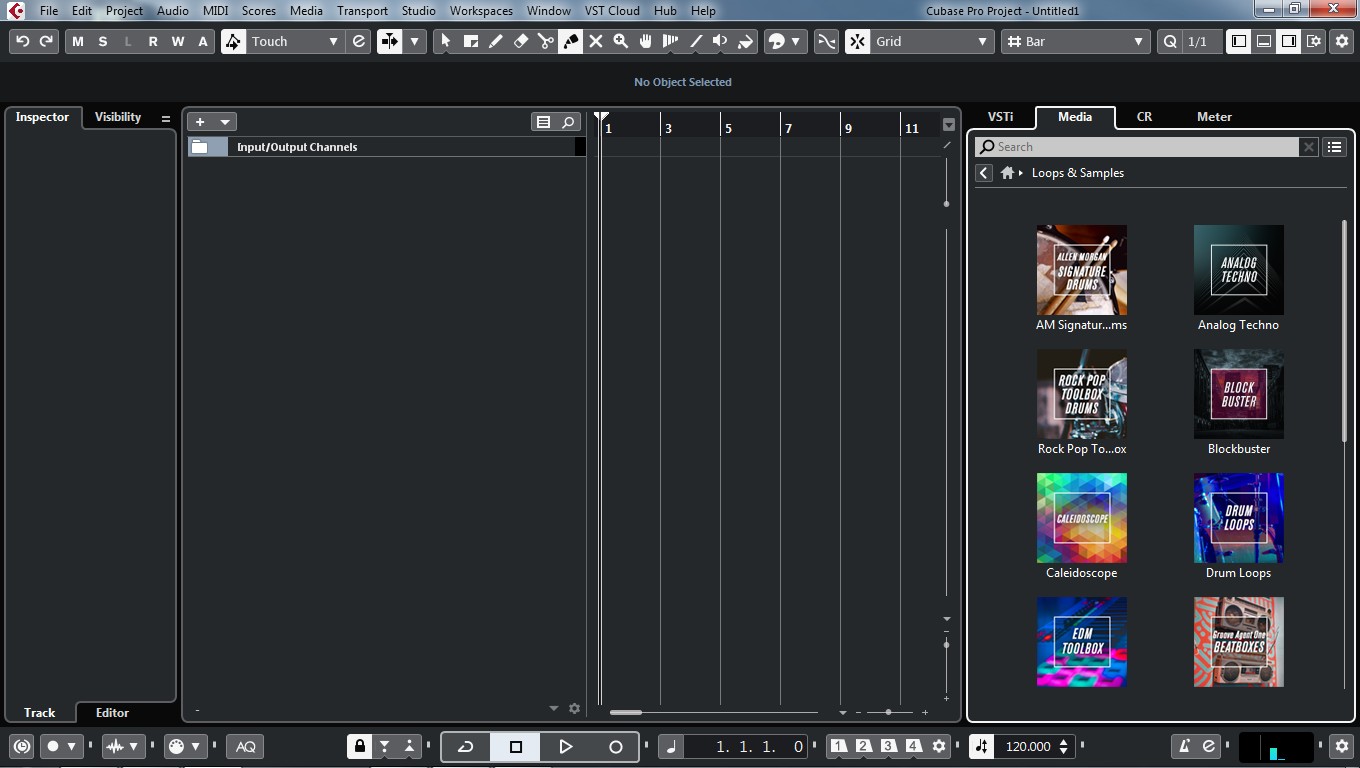The height and width of the screenshot is (768, 1360).
Task: Open the Touch automation mode dropdown
Action: 294,41
